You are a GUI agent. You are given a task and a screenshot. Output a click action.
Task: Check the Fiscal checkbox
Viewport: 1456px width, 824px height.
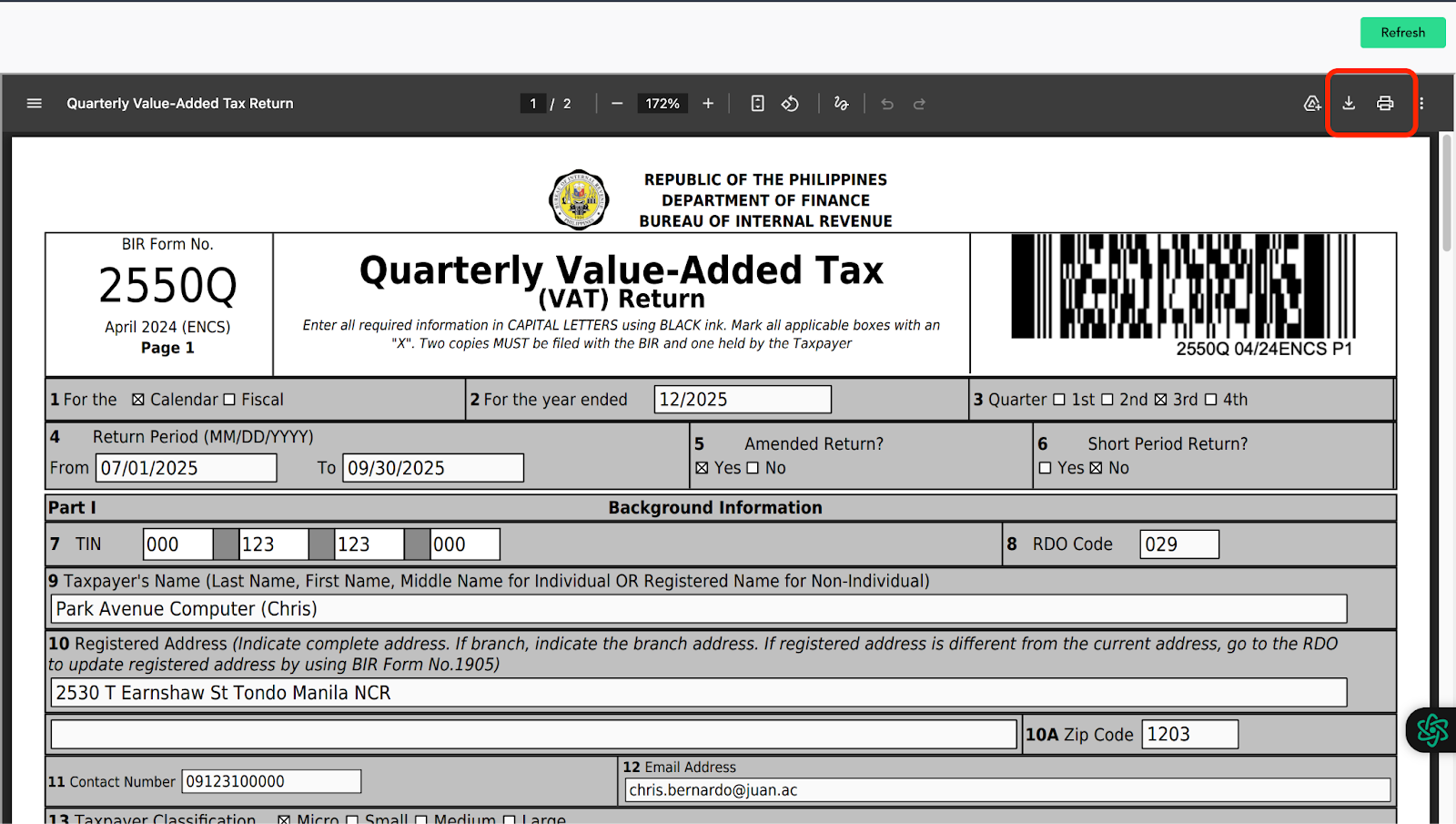(229, 400)
